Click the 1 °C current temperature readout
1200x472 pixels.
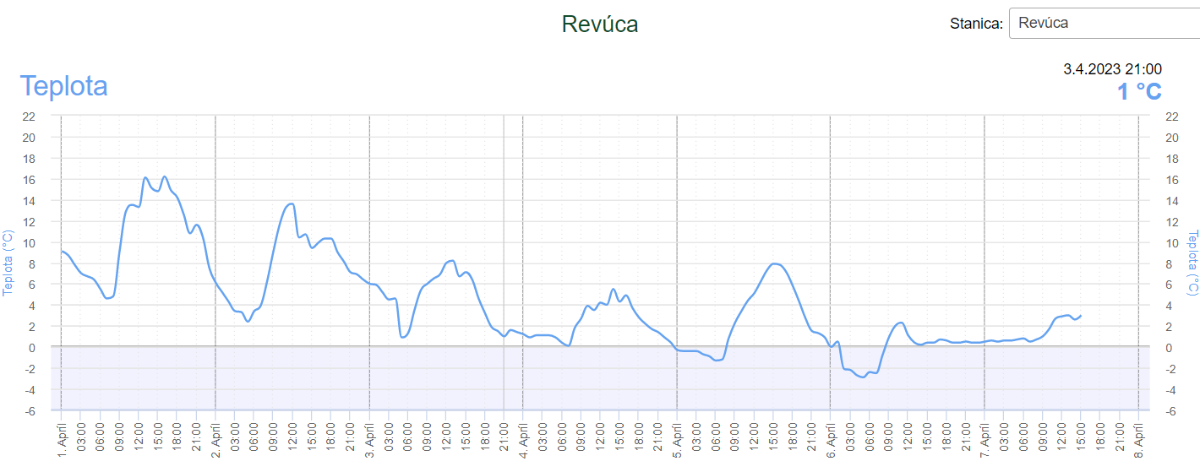(x=1140, y=92)
